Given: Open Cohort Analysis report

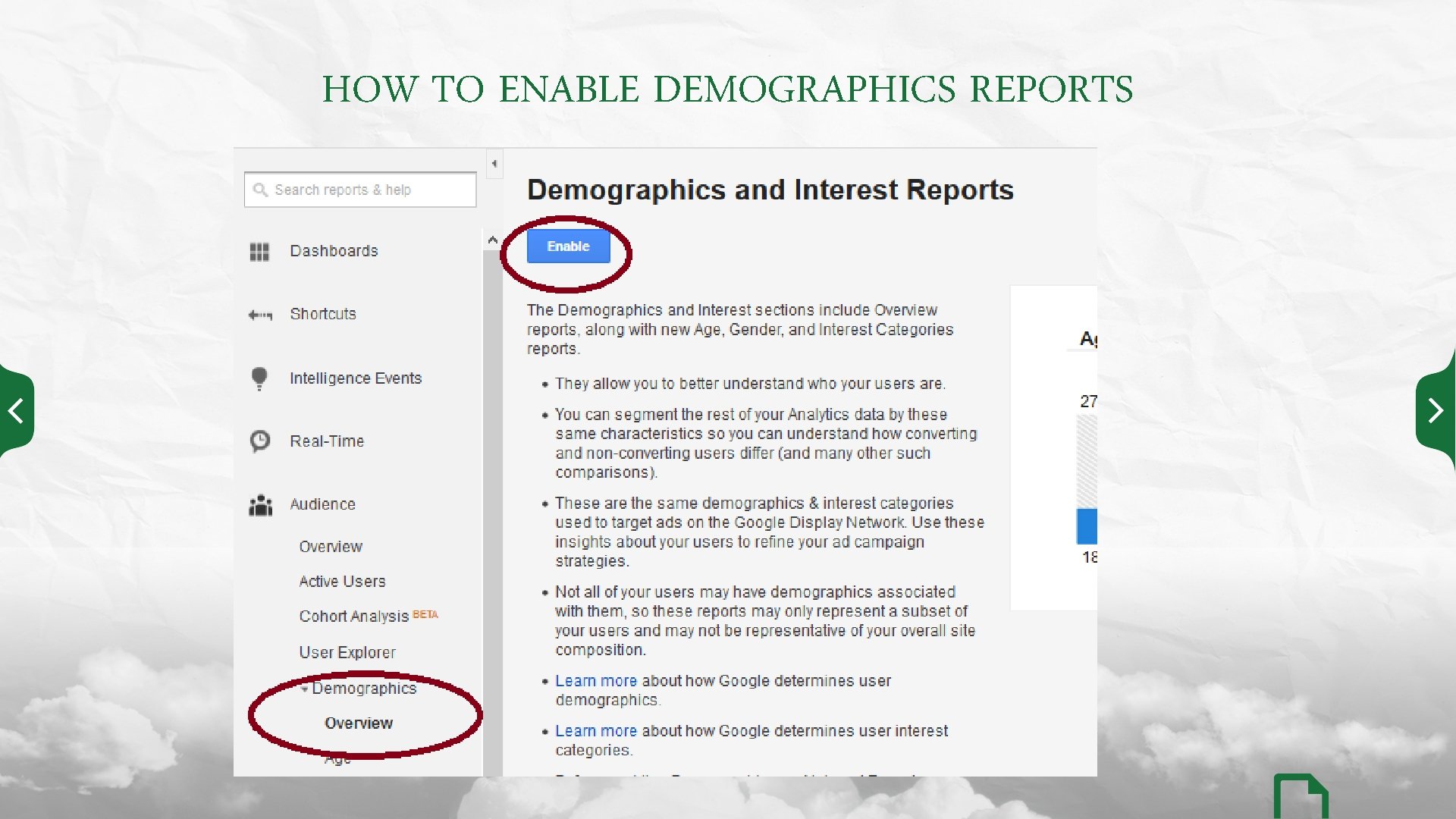Looking at the screenshot, I should tap(353, 617).
